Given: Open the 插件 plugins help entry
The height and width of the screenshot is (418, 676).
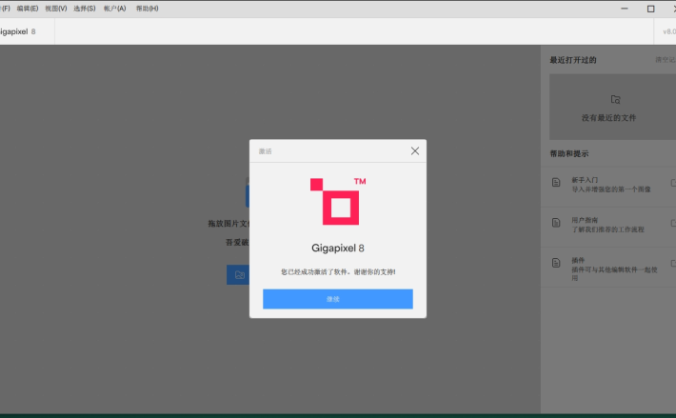Looking at the screenshot, I should (608, 267).
